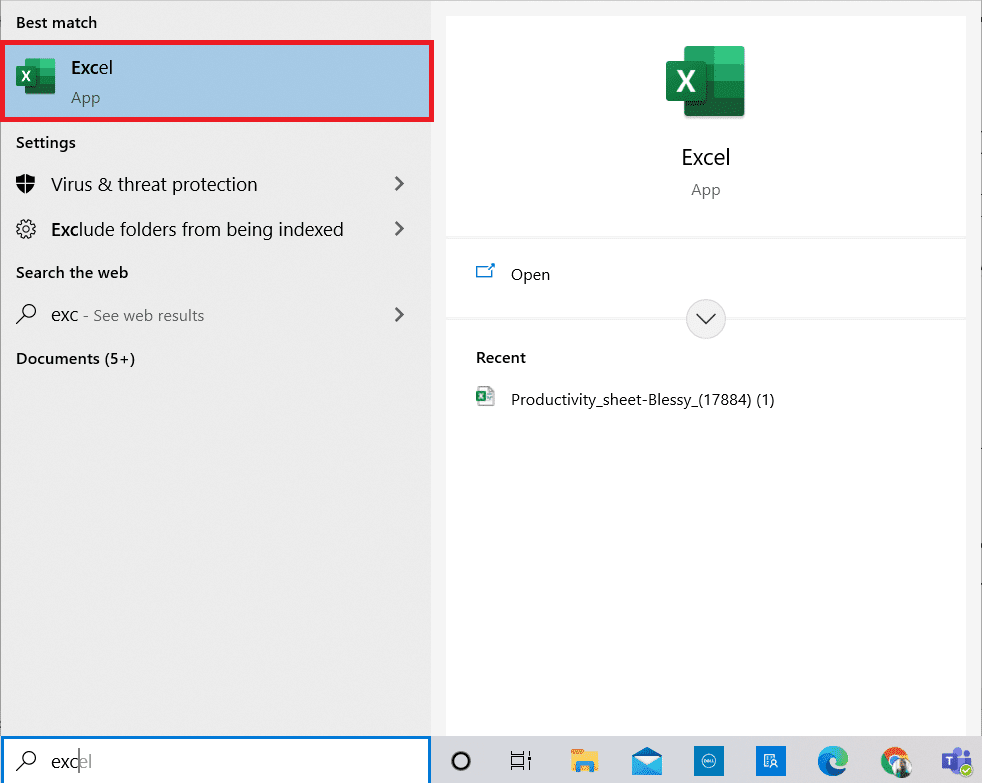Click the shield icon beside Virus & threat protection

26,184
